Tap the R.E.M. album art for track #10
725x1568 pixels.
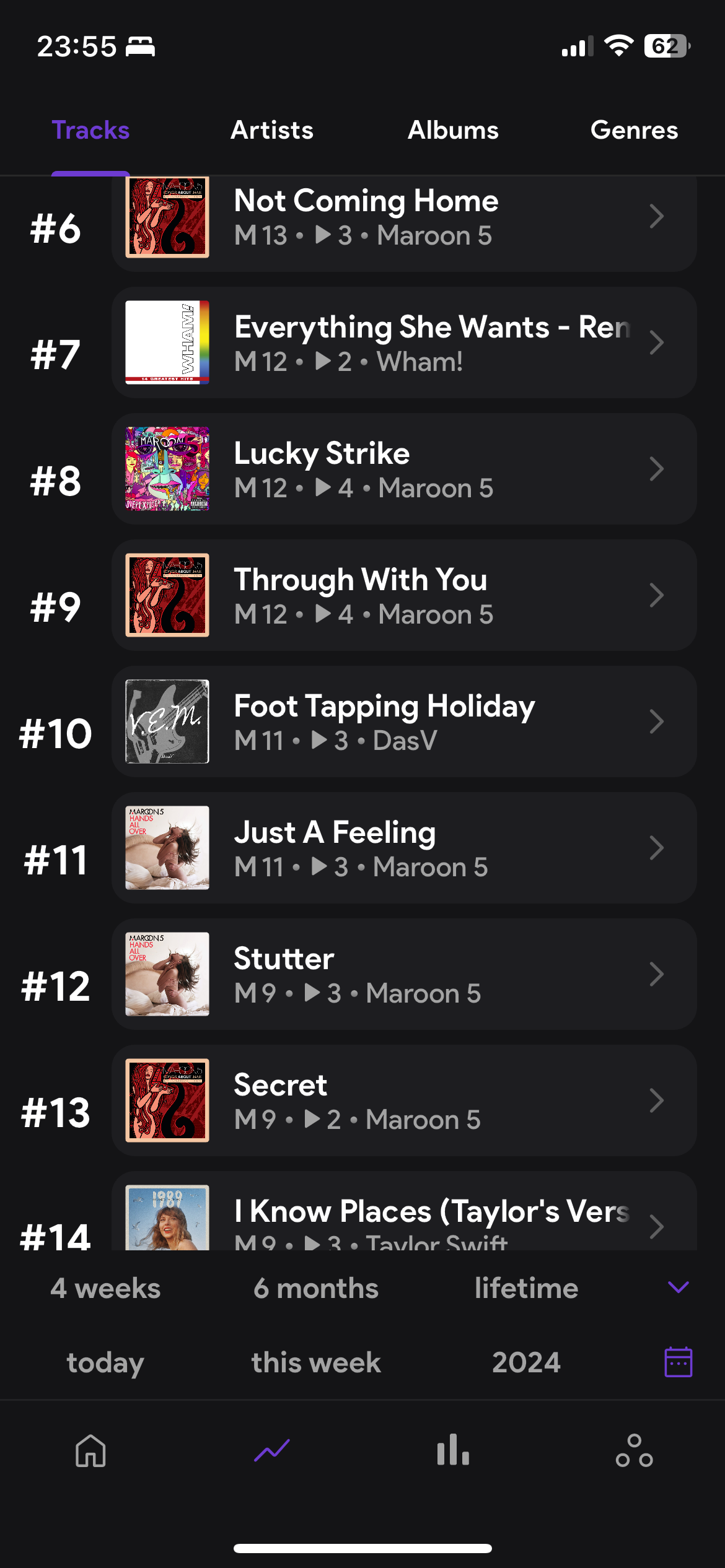167,721
